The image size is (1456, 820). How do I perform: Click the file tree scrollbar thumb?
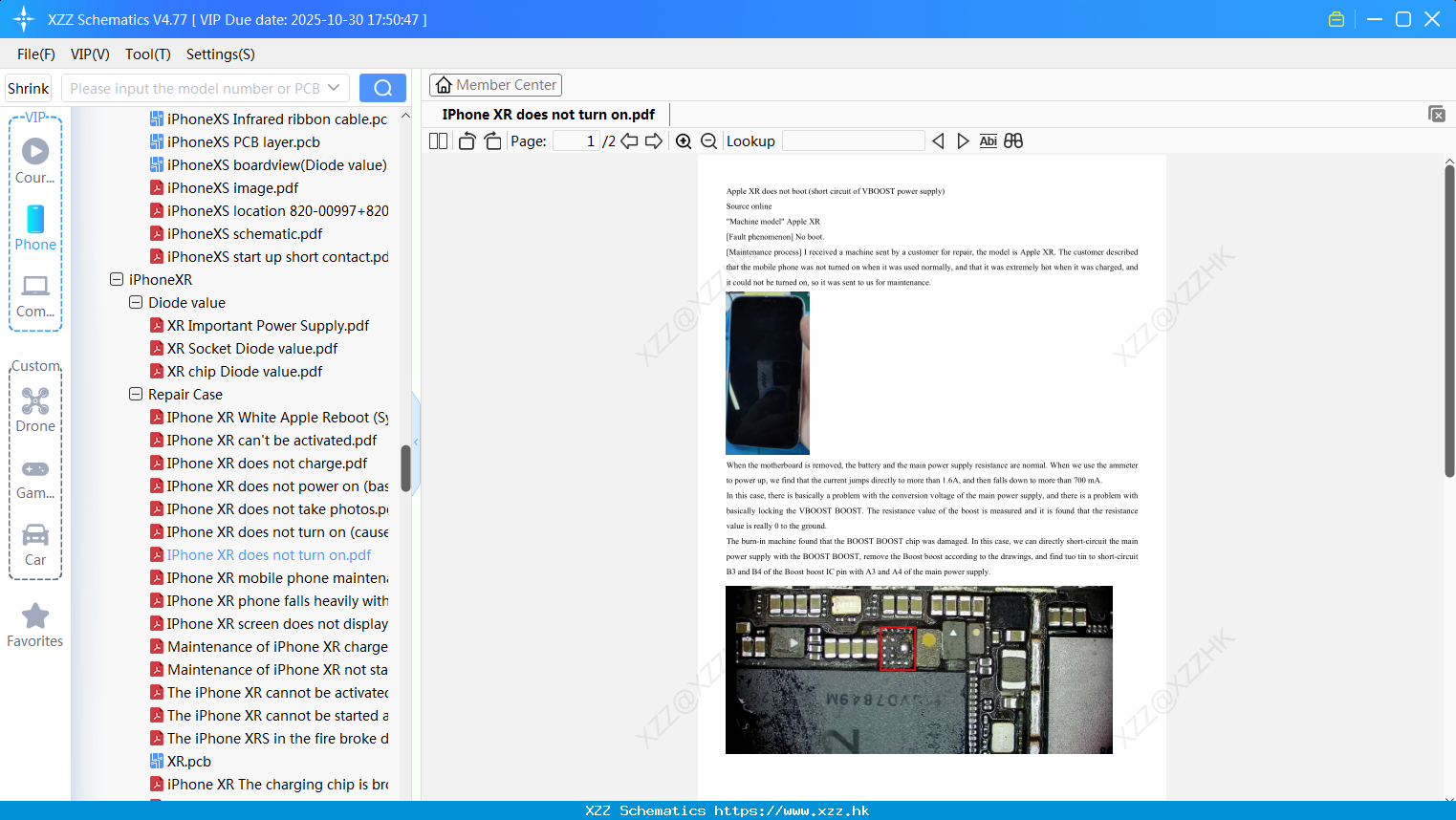[405, 468]
